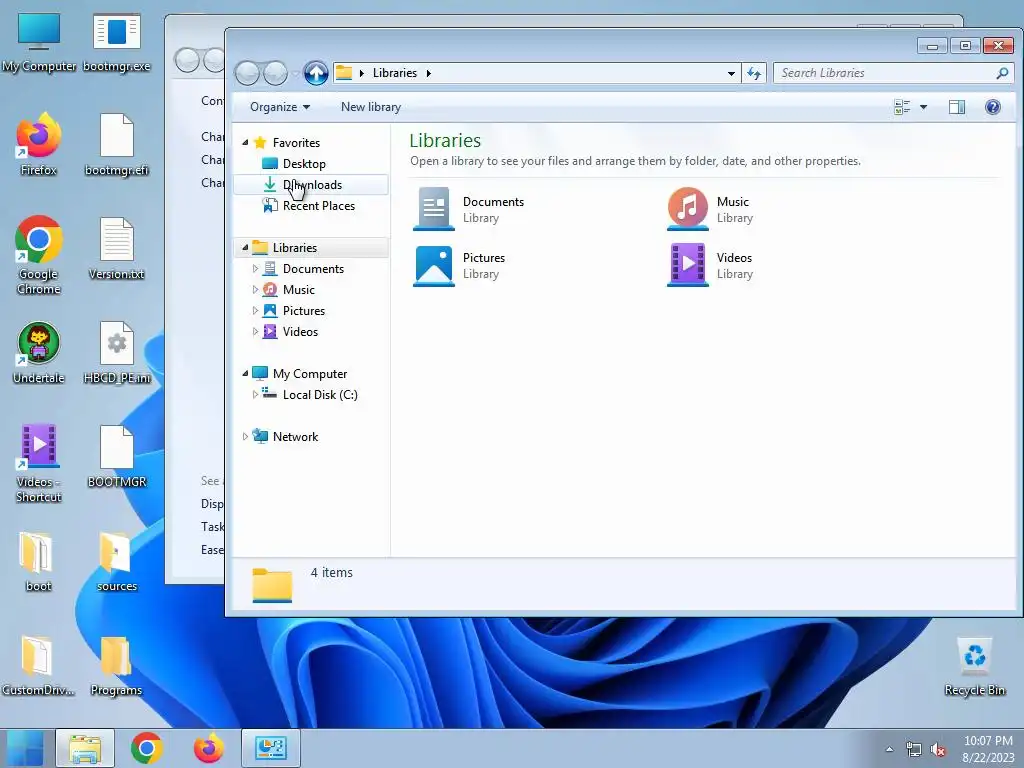1024x768 pixels.
Task: Expand the Network tree node
Action: tap(246, 437)
